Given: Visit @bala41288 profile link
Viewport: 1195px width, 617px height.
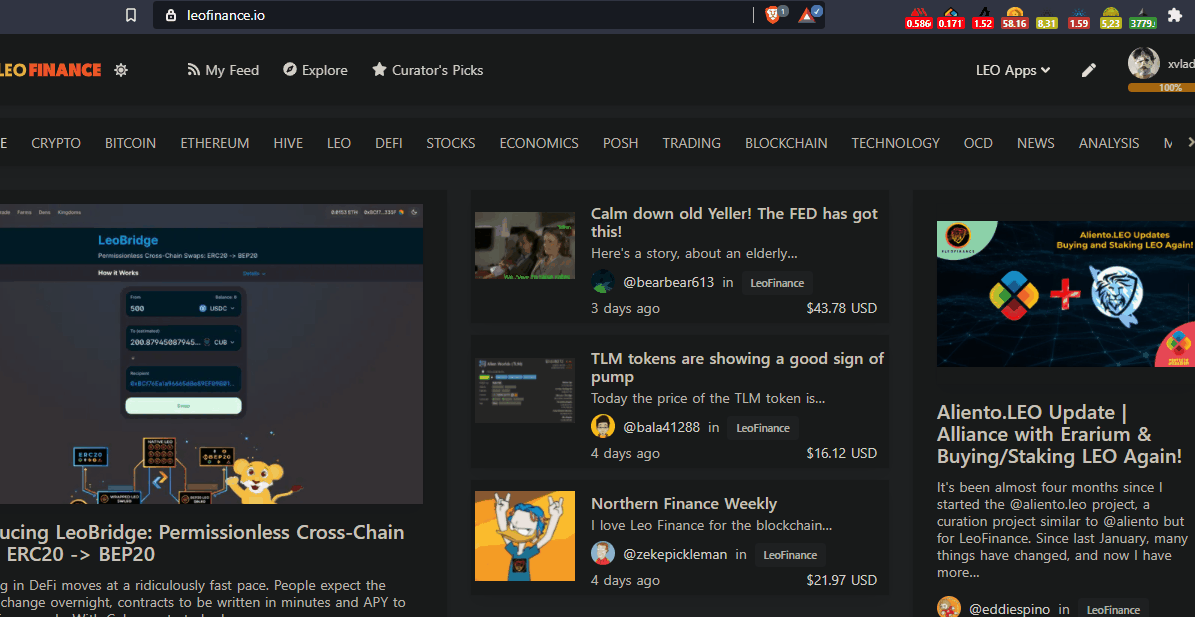Looking at the screenshot, I should pyautogui.click(x=662, y=427).
